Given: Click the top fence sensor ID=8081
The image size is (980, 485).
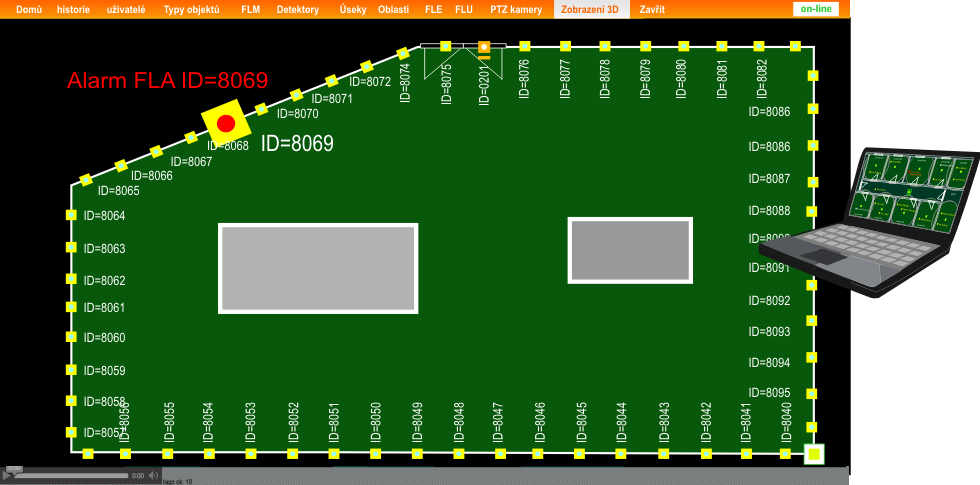Looking at the screenshot, I should [x=722, y=46].
